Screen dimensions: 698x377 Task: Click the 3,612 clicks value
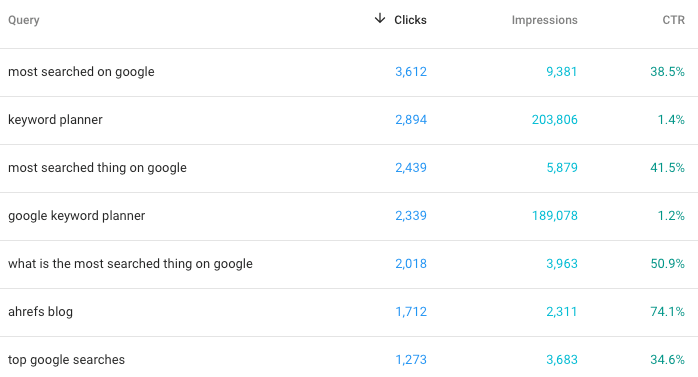click(411, 72)
